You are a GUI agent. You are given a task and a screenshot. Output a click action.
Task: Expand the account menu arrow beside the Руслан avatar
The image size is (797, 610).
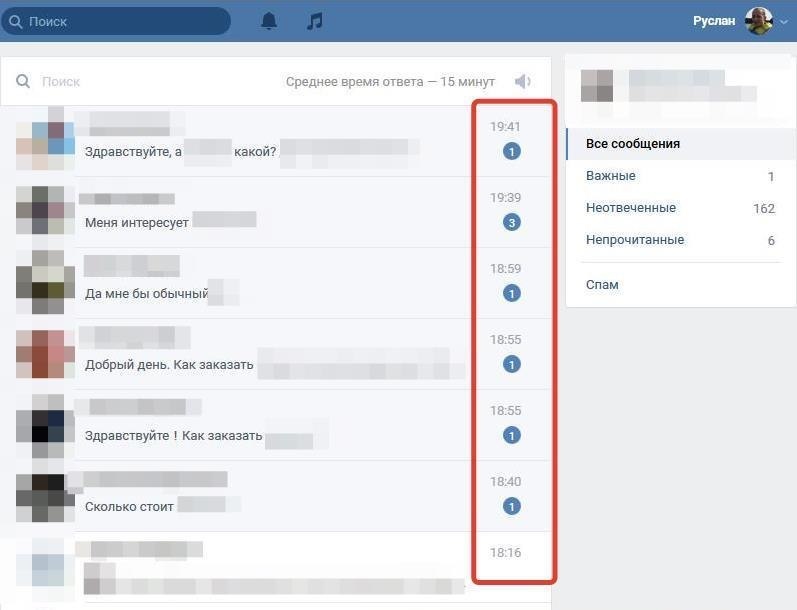click(x=784, y=22)
